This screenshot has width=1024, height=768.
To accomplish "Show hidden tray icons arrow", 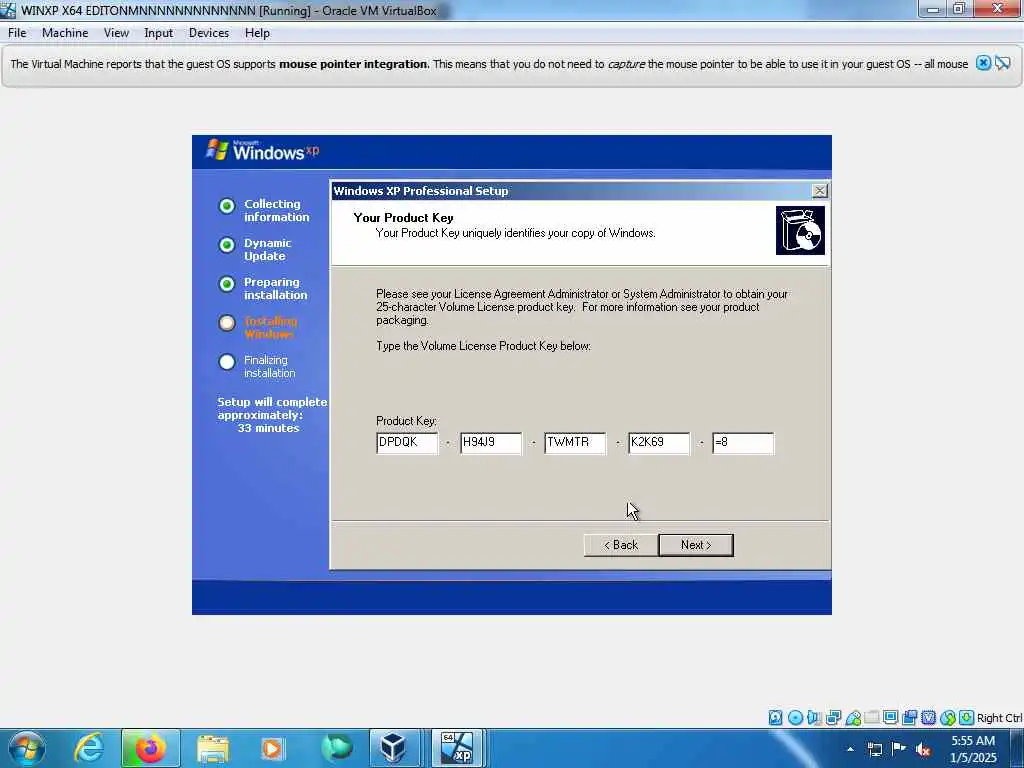I will pos(850,749).
